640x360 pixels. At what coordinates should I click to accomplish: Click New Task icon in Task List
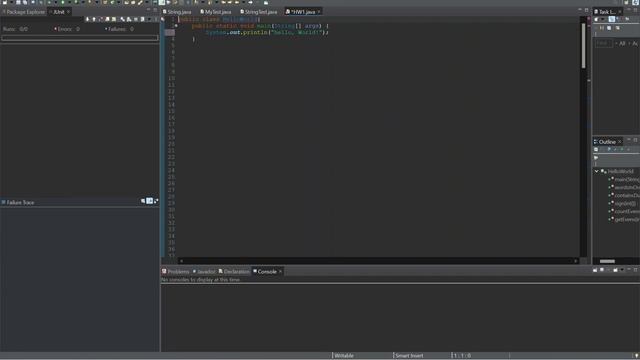(596, 19)
